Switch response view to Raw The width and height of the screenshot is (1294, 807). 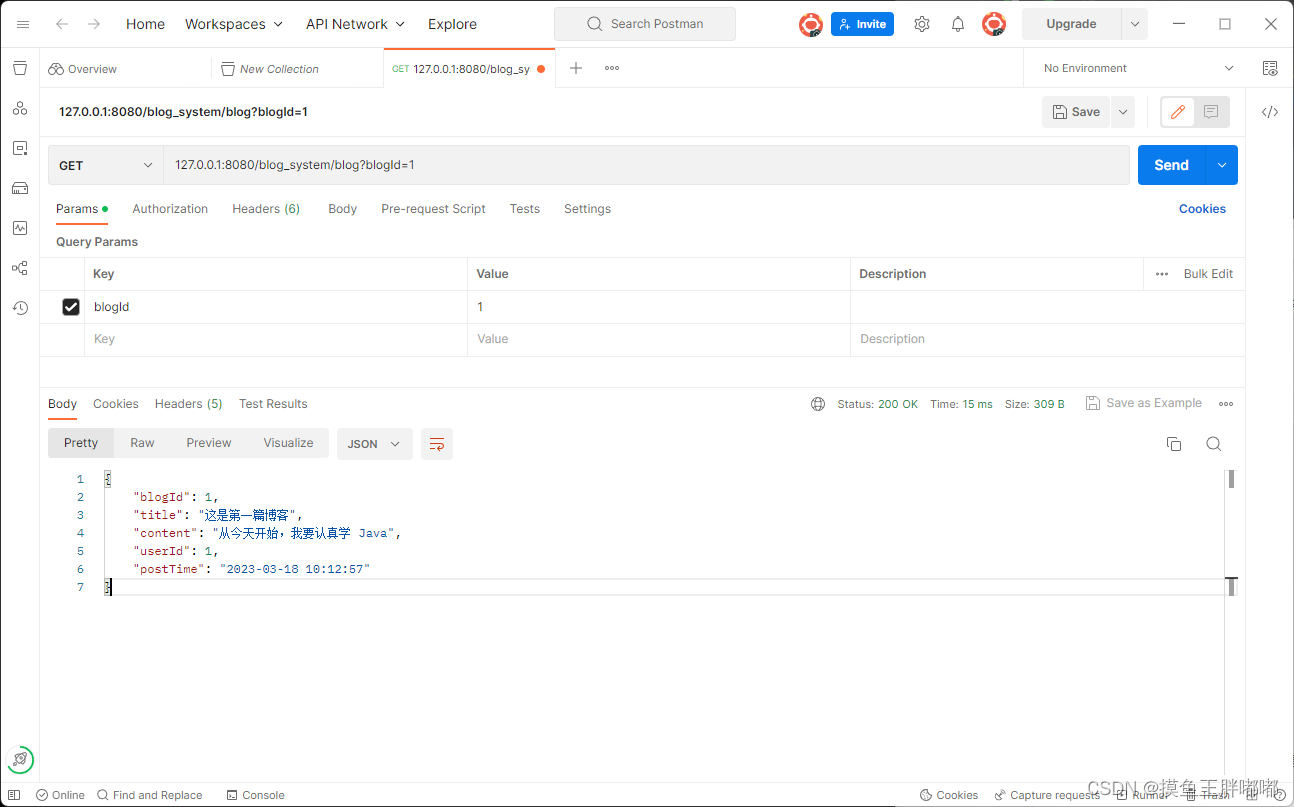click(142, 443)
